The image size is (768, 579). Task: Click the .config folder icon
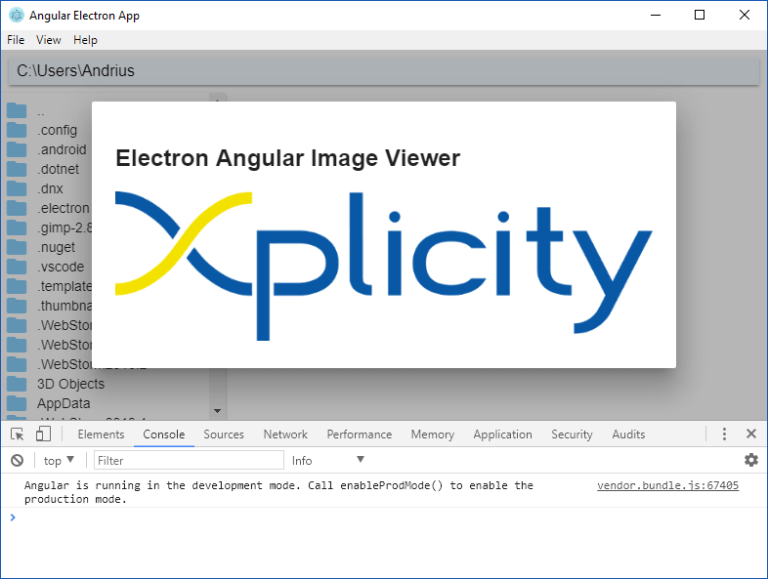point(17,130)
